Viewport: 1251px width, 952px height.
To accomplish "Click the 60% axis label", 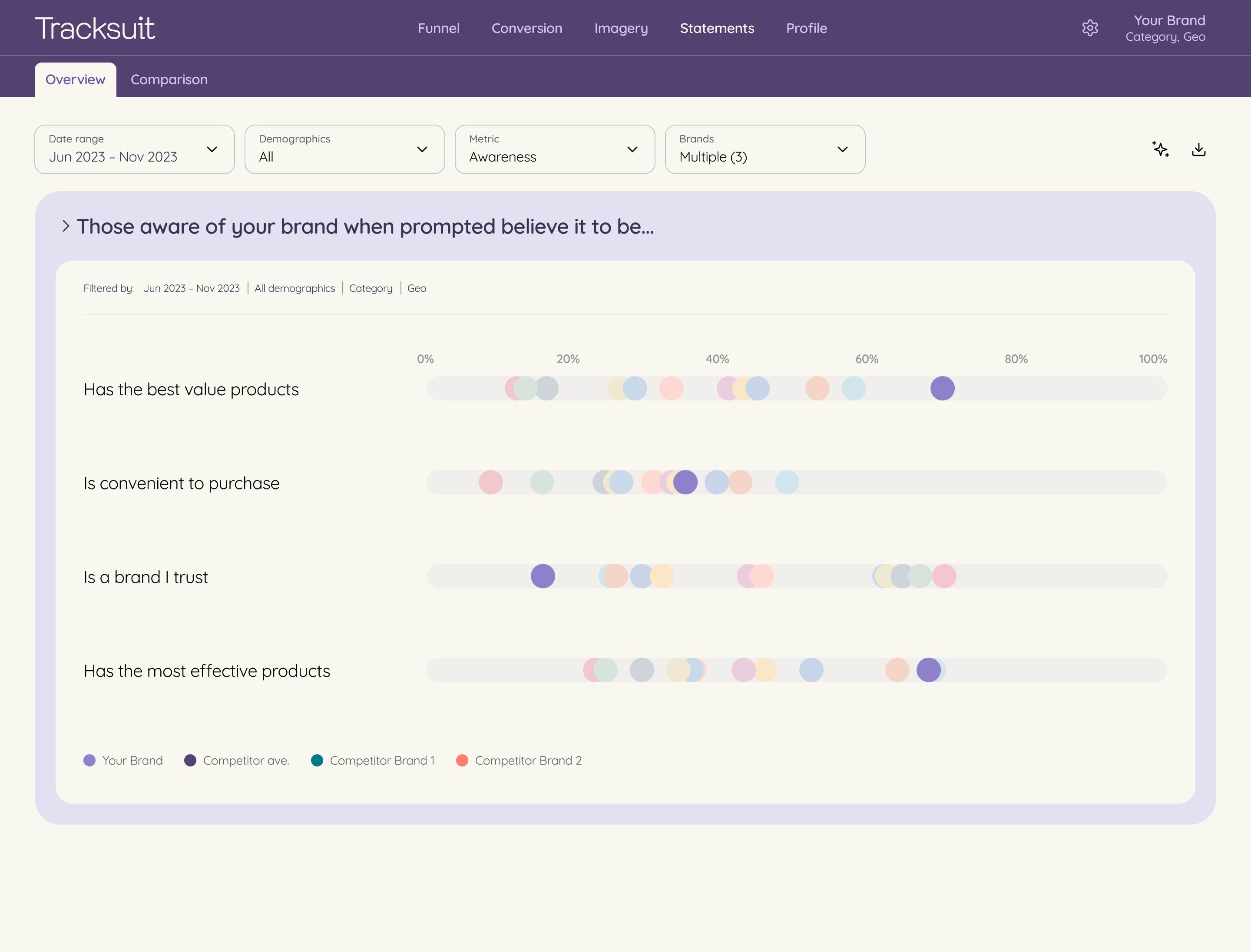I will pyautogui.click(x=867, y=359).
